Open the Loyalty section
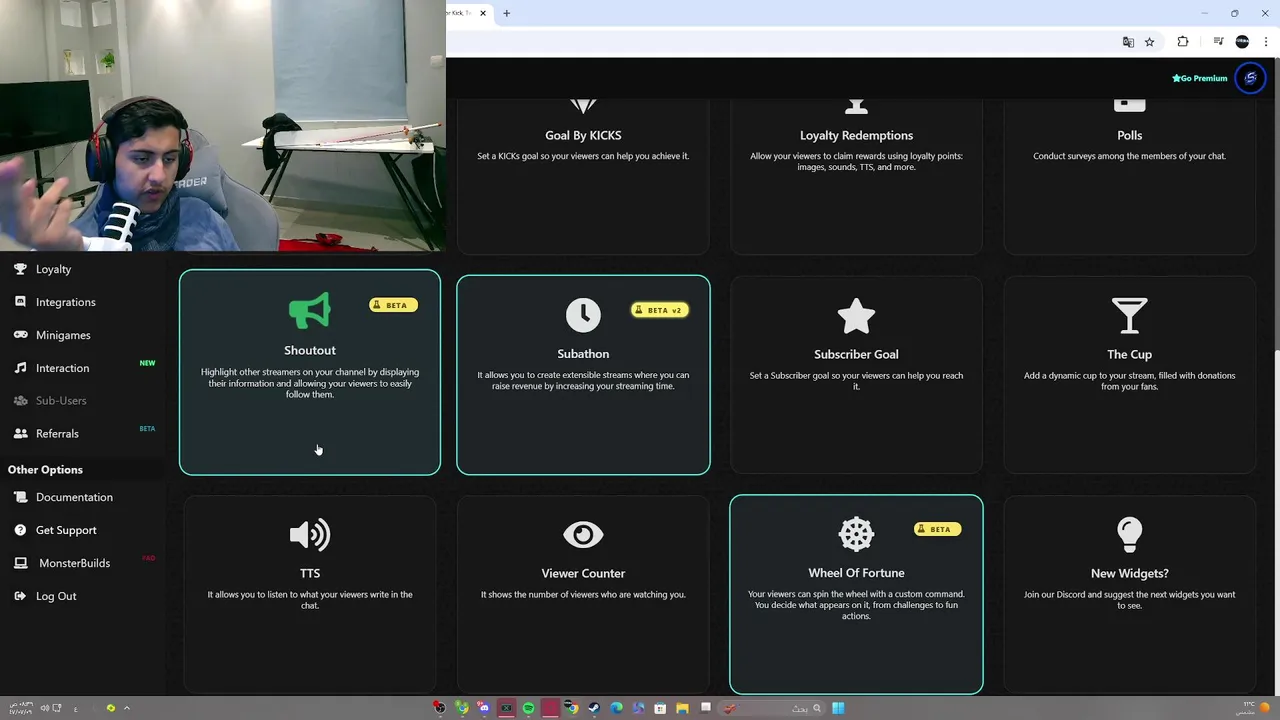This screenshot has width=1280, height=720. [x=53, y=269]
